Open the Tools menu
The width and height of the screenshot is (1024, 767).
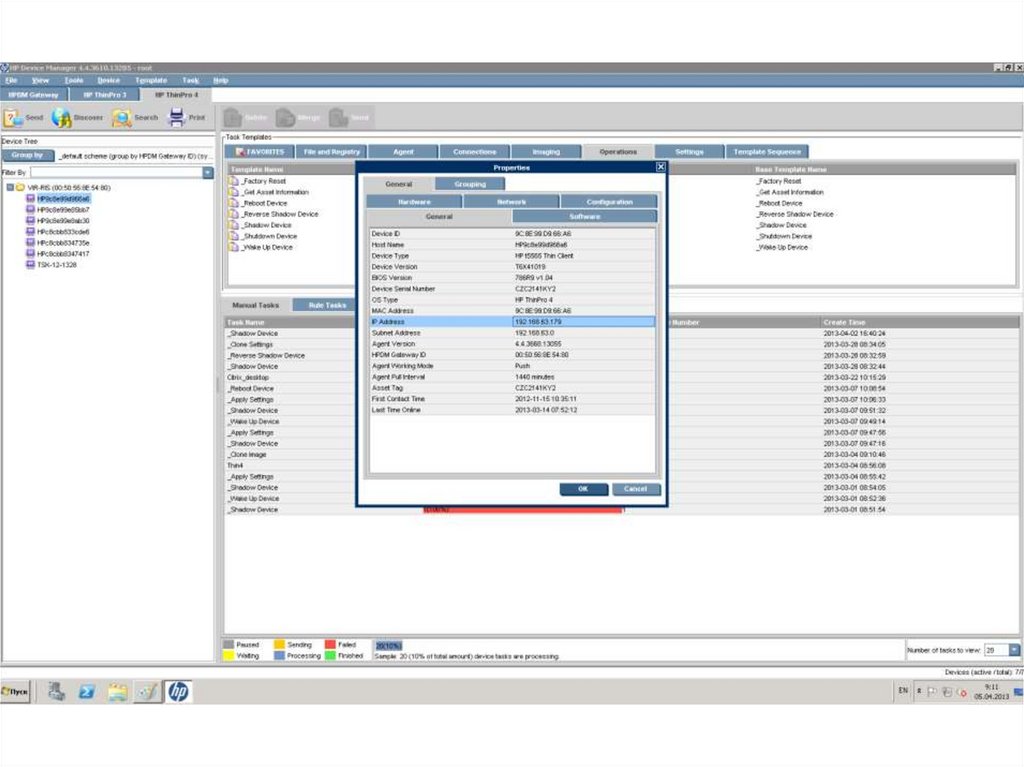[x=74, y=80]
